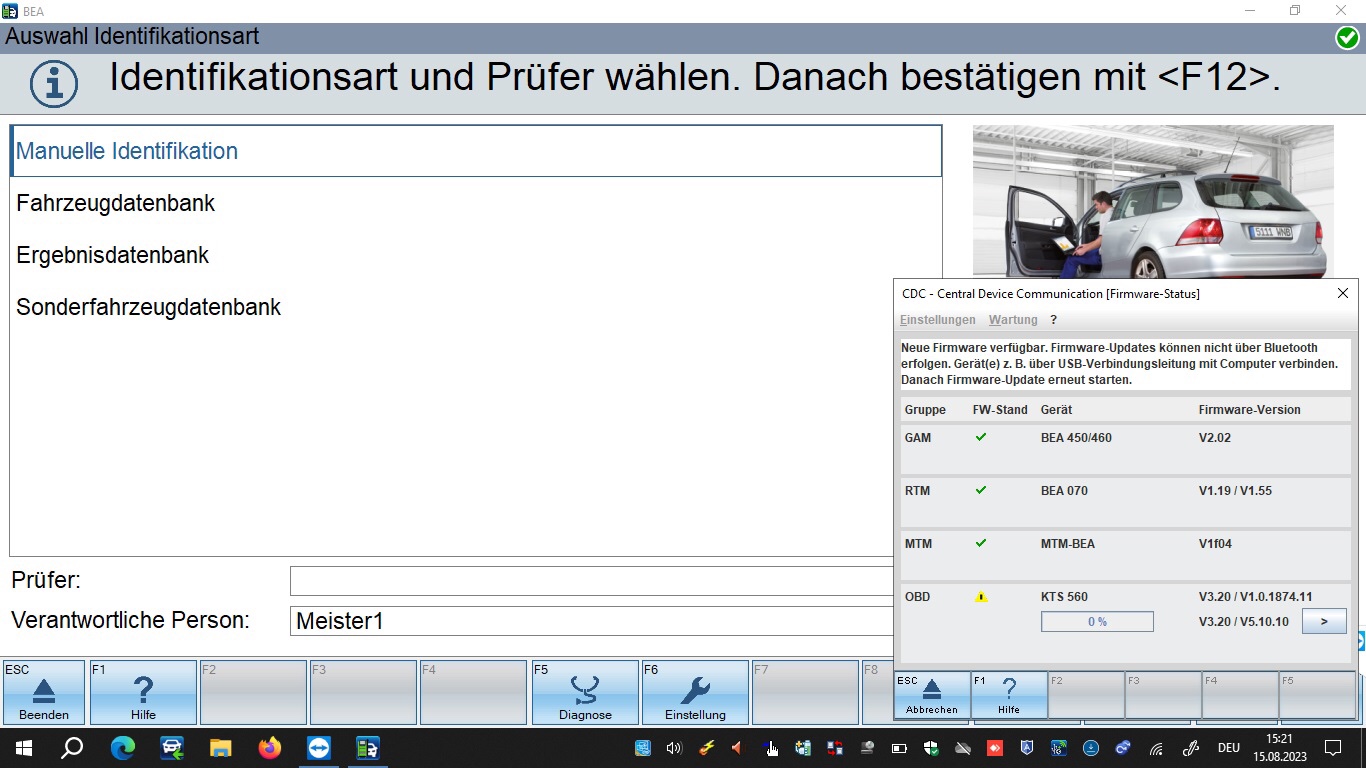Click the Prüfer input field
The image size is (1366, 768).
592,581
